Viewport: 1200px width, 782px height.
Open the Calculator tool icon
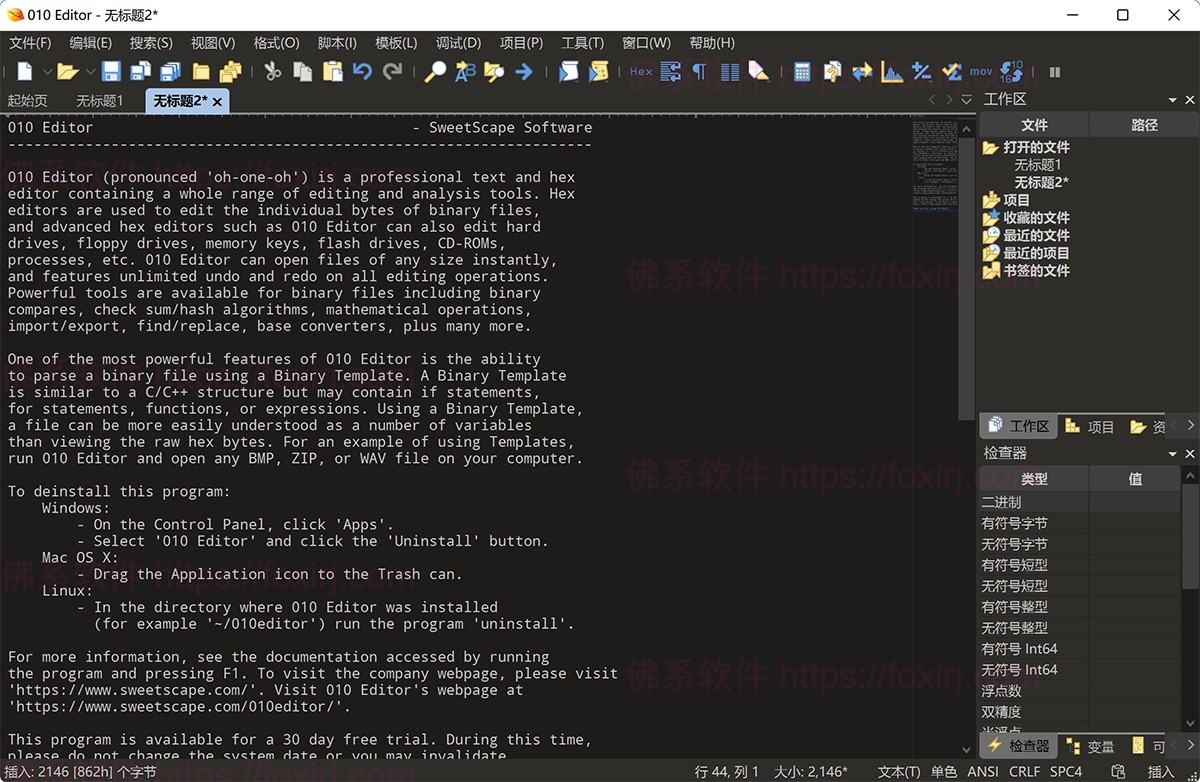point(802,72)
